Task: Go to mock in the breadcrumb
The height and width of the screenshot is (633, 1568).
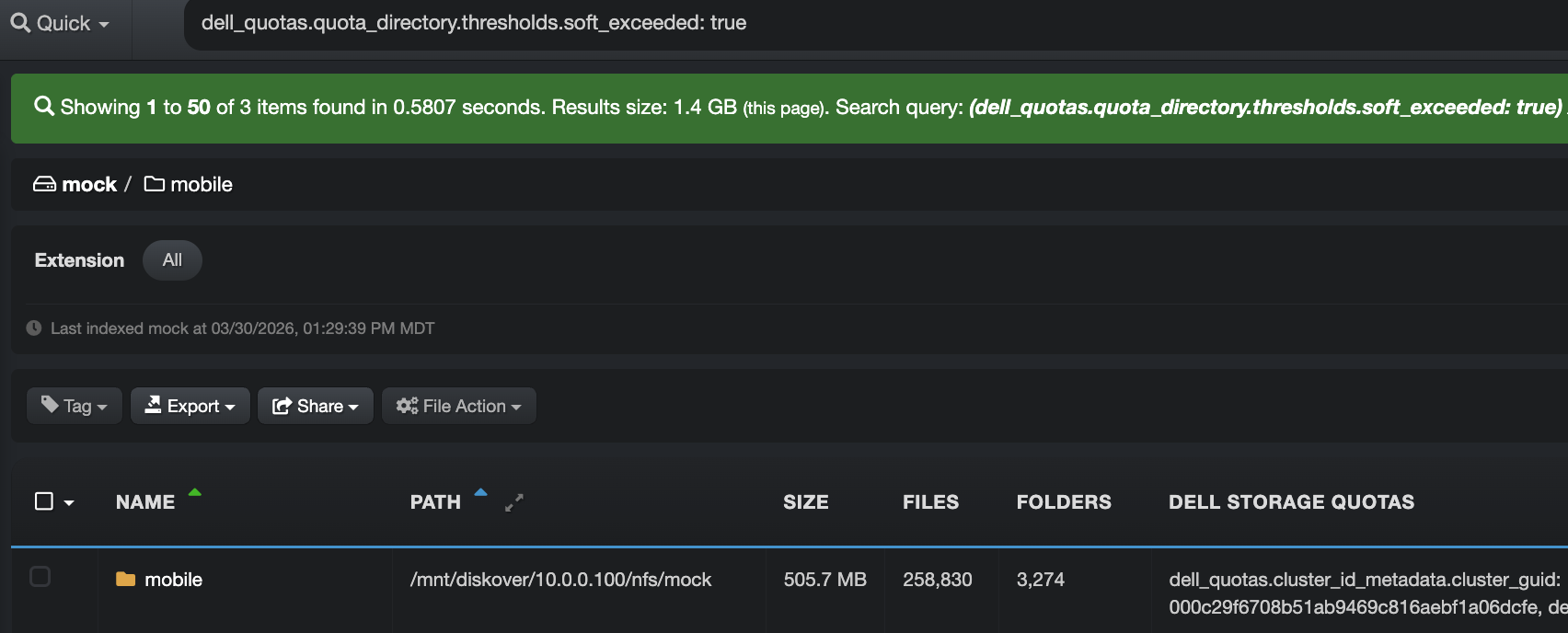Action: point(89,184)
